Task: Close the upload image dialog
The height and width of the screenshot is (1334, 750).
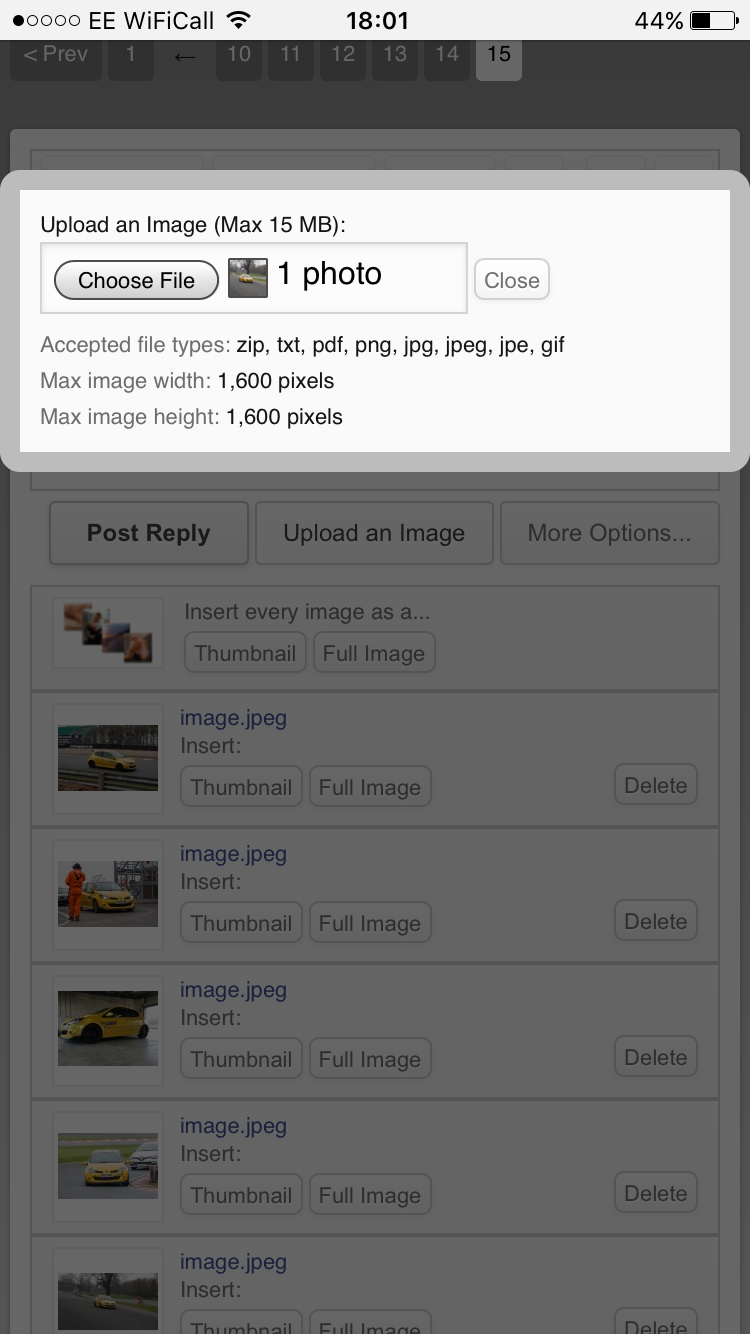Action: 512,280
